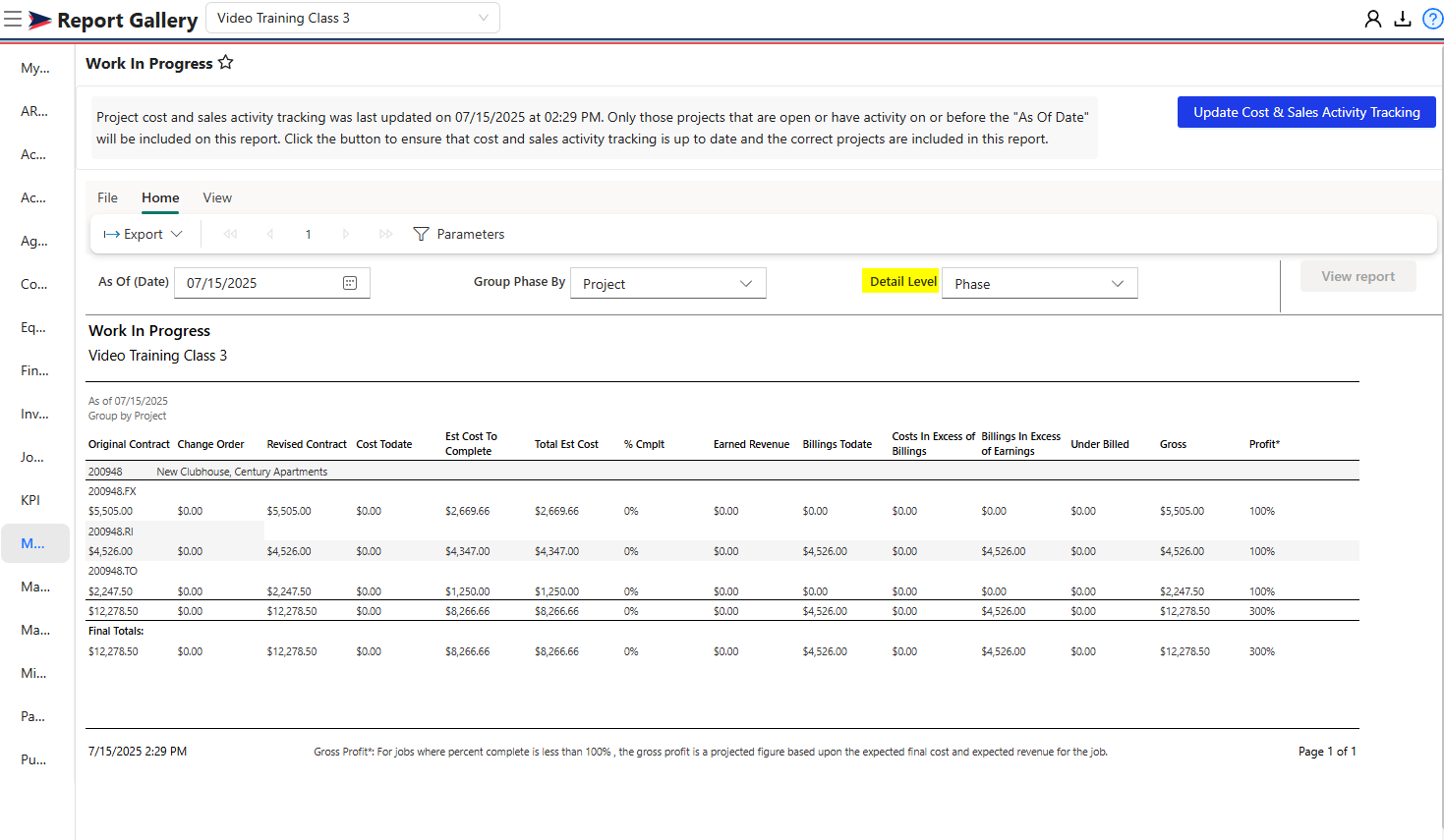Screen dimensions: 1444x840
Task: Open the user profile icon
Action: 1372,19
